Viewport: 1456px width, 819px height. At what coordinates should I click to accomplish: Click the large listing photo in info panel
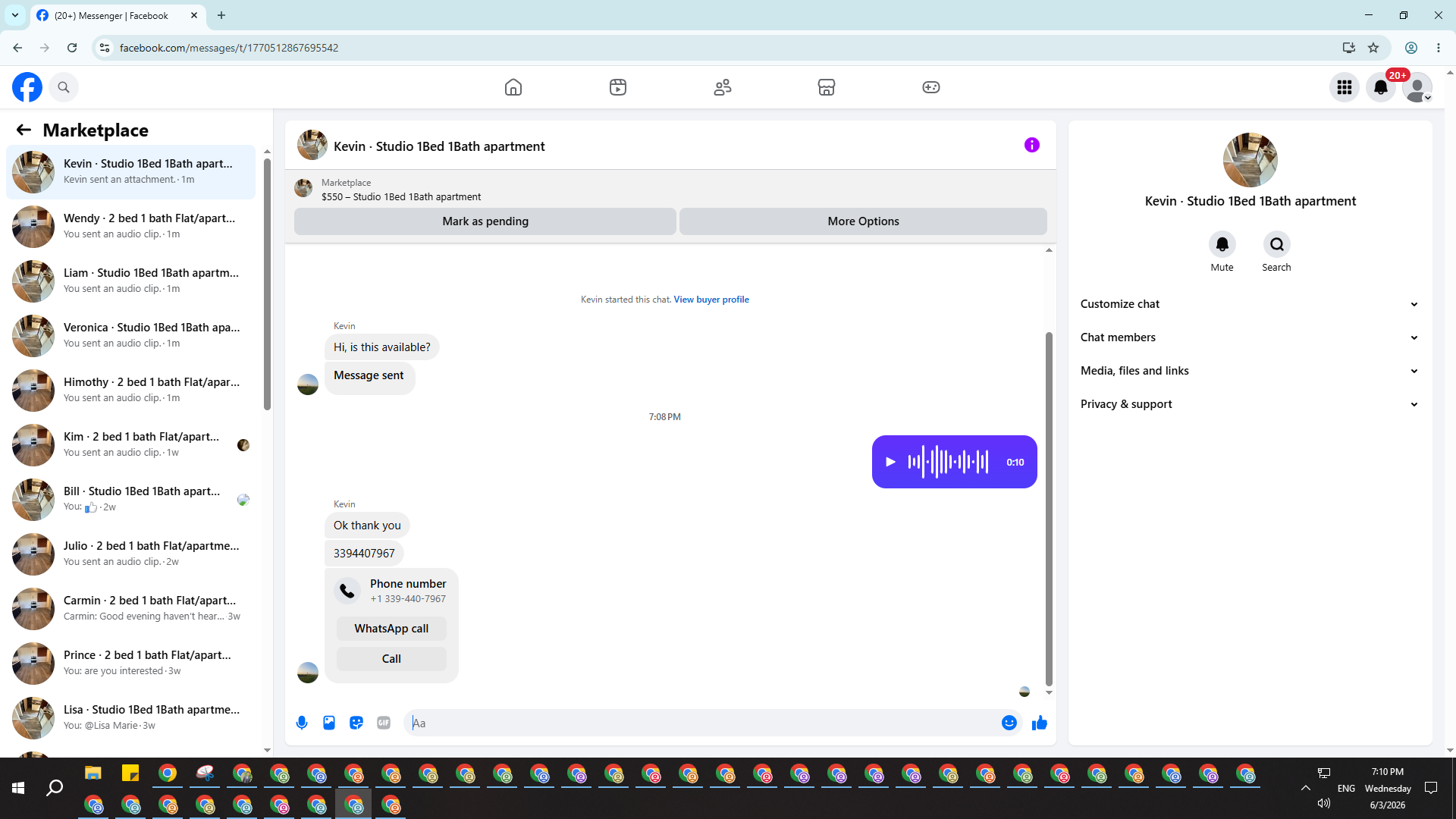point(1250,160)
